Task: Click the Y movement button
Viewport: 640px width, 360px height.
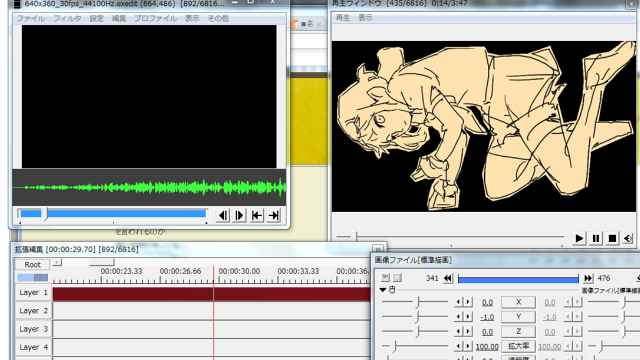Action: point(518,317)
